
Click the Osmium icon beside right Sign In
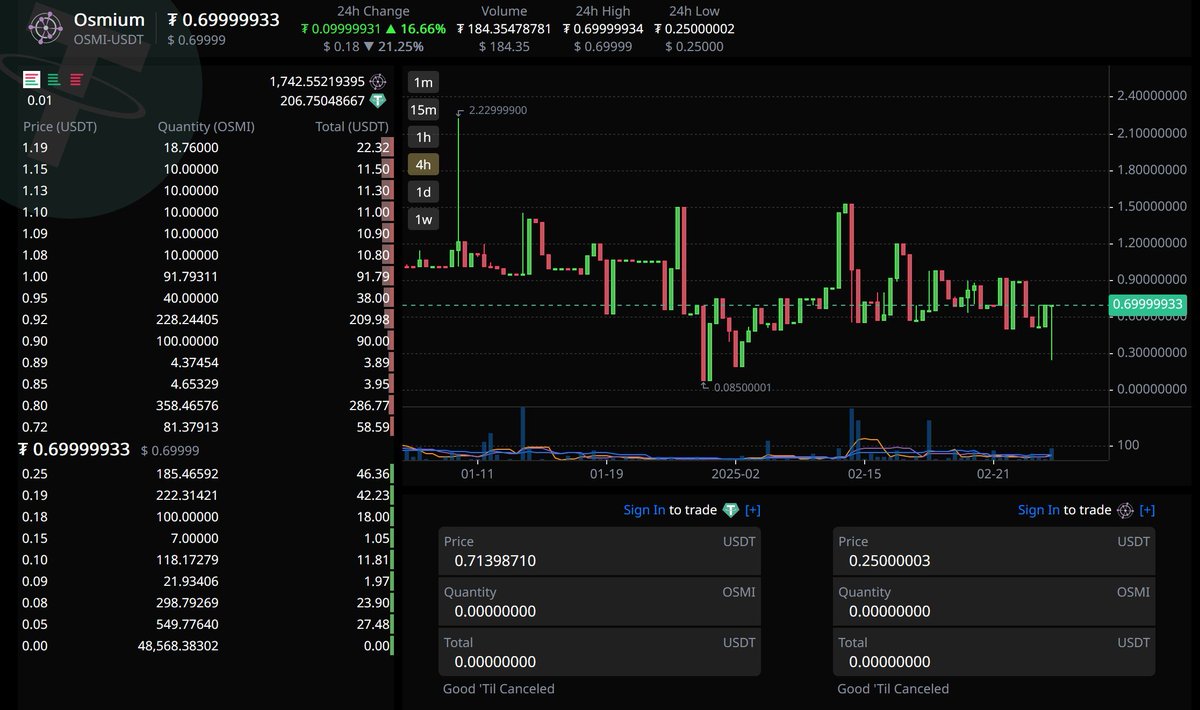point(1125,510)
